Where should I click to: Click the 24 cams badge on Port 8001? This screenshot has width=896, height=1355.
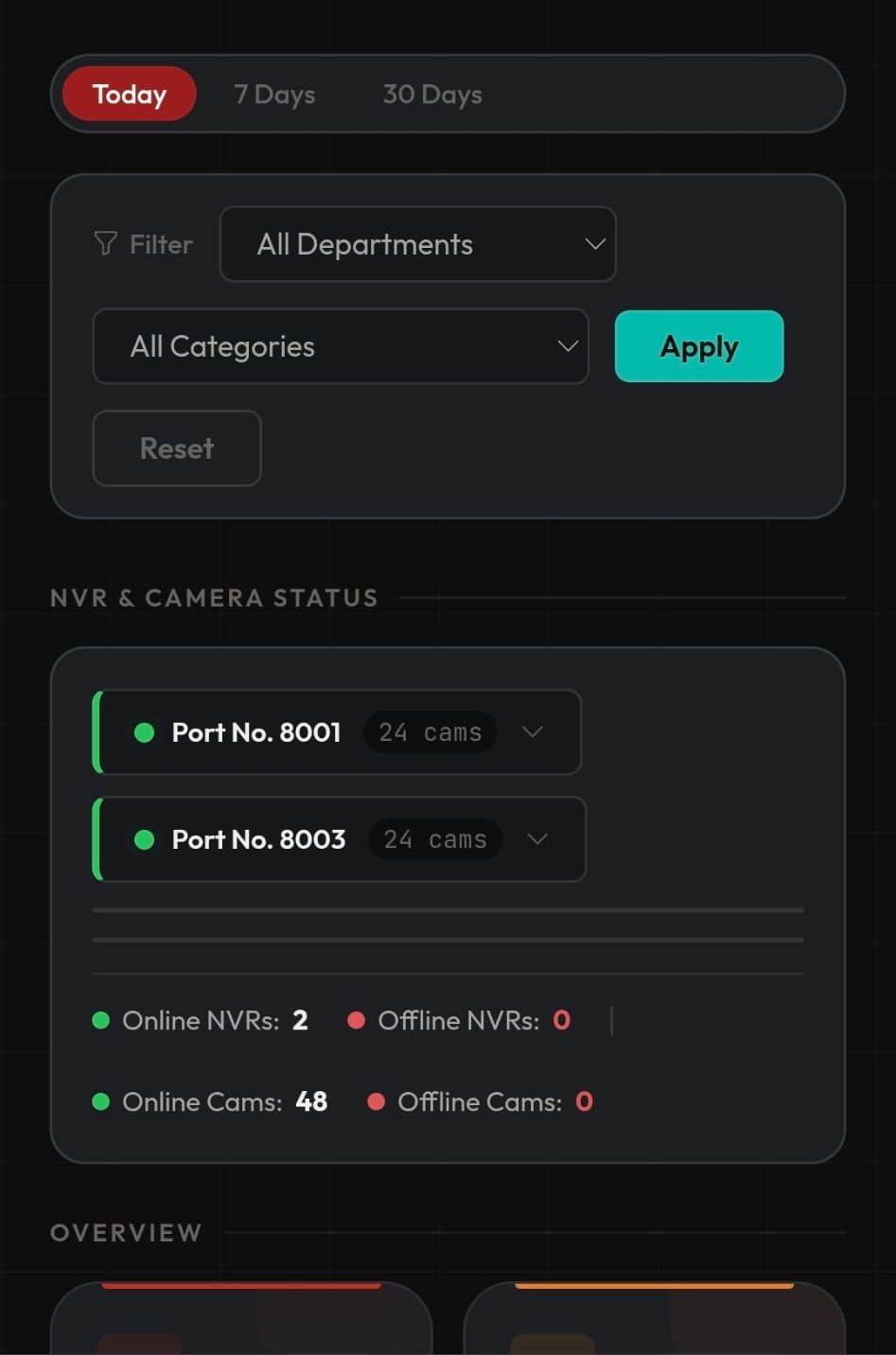pyautogui.click(x=430, y=732)
